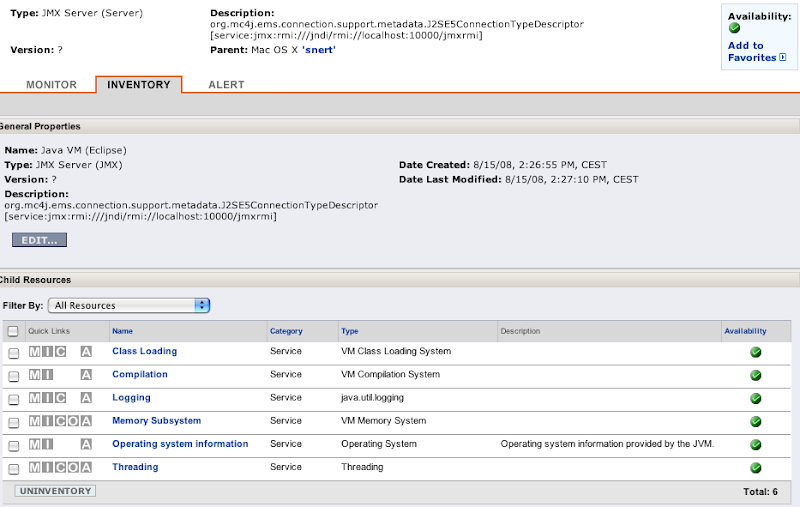Click the M quick link for Class Loading
Screen dimensions: 800x507
(x=34, y=352)
